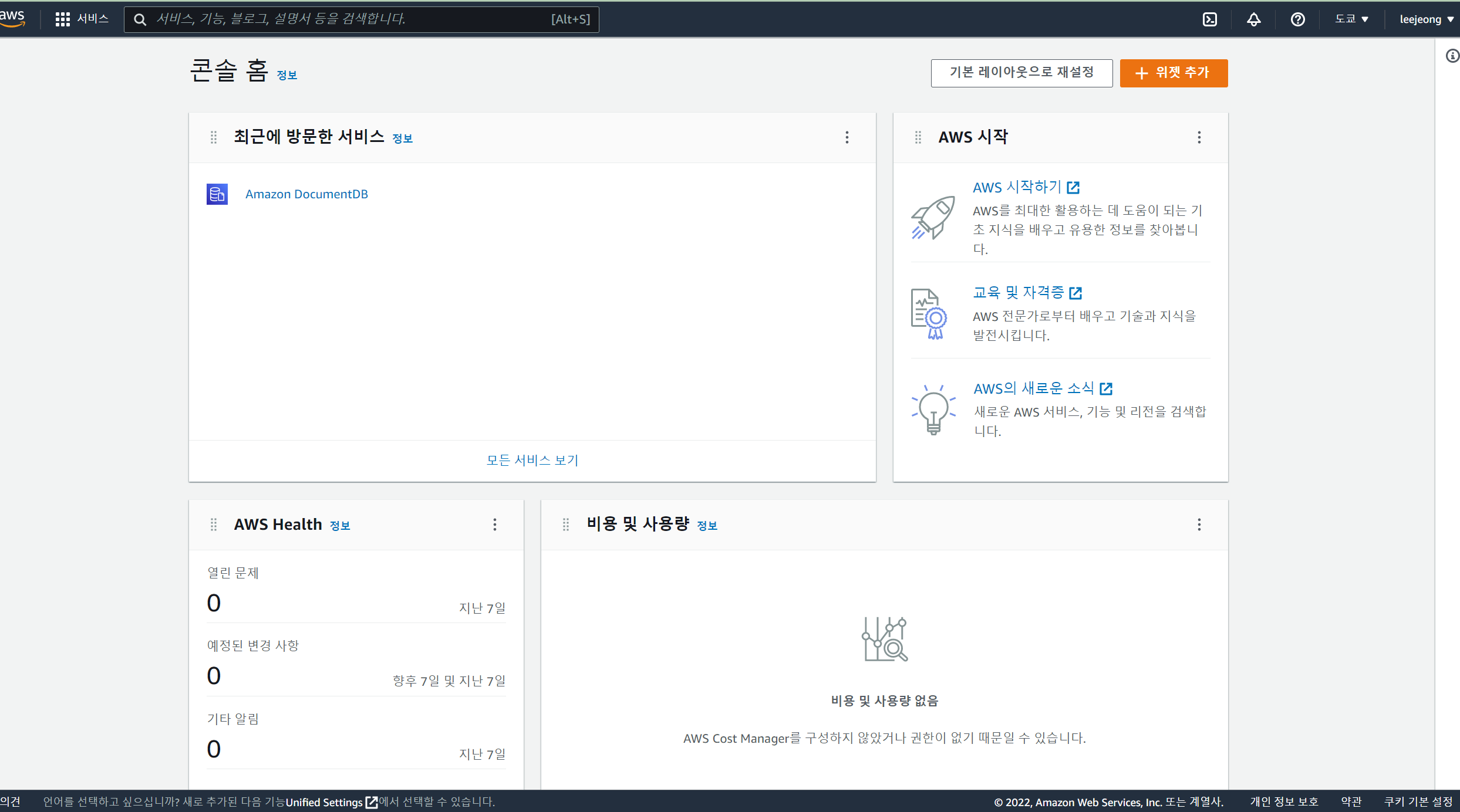
Task: Click drag handle of recently visited services widget
Action: coord(214,137)
